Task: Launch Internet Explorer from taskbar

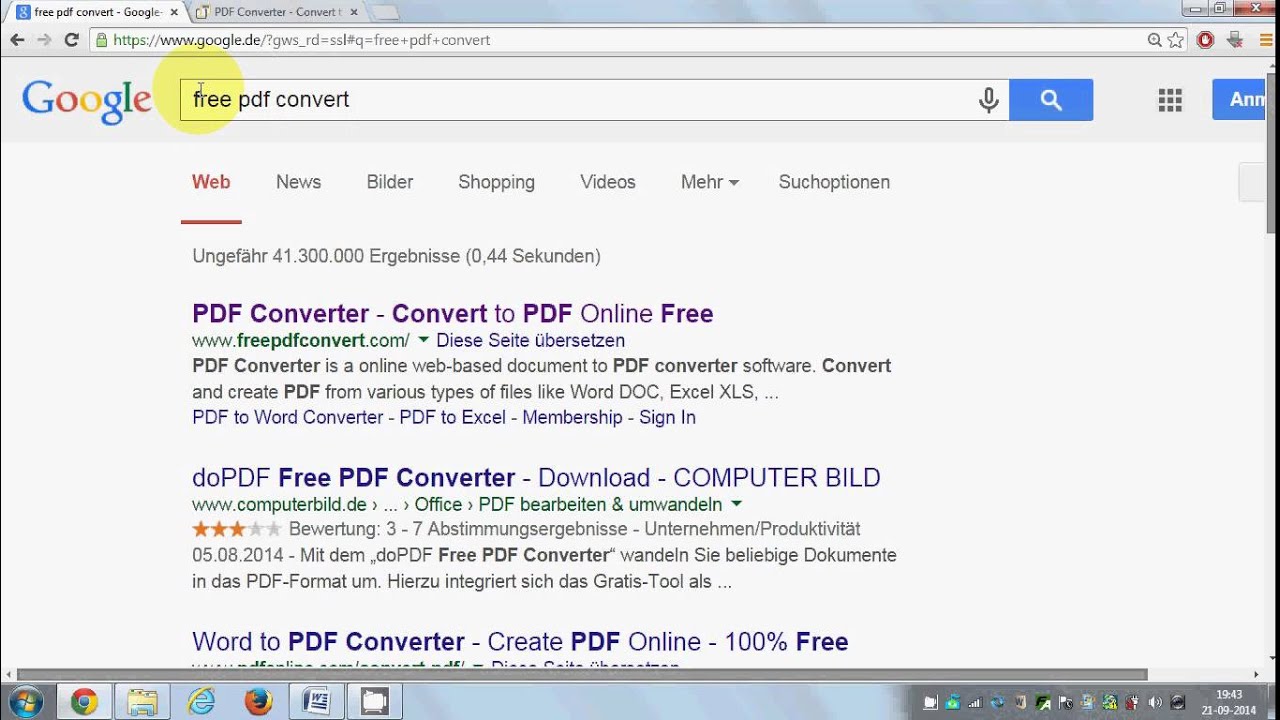Action: (x=201, y=702)
